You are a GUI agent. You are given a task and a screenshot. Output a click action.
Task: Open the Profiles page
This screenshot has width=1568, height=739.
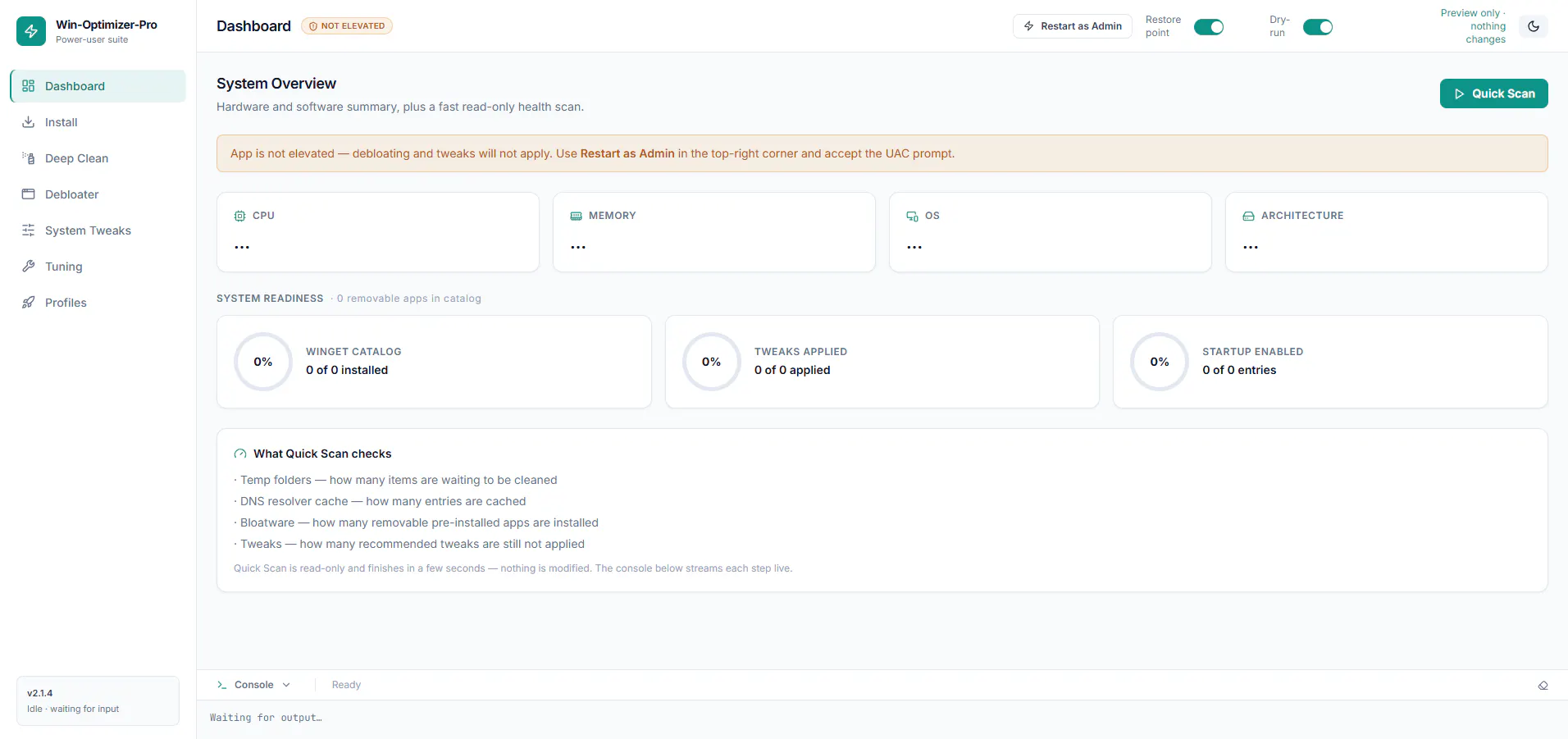pos(98,303)
